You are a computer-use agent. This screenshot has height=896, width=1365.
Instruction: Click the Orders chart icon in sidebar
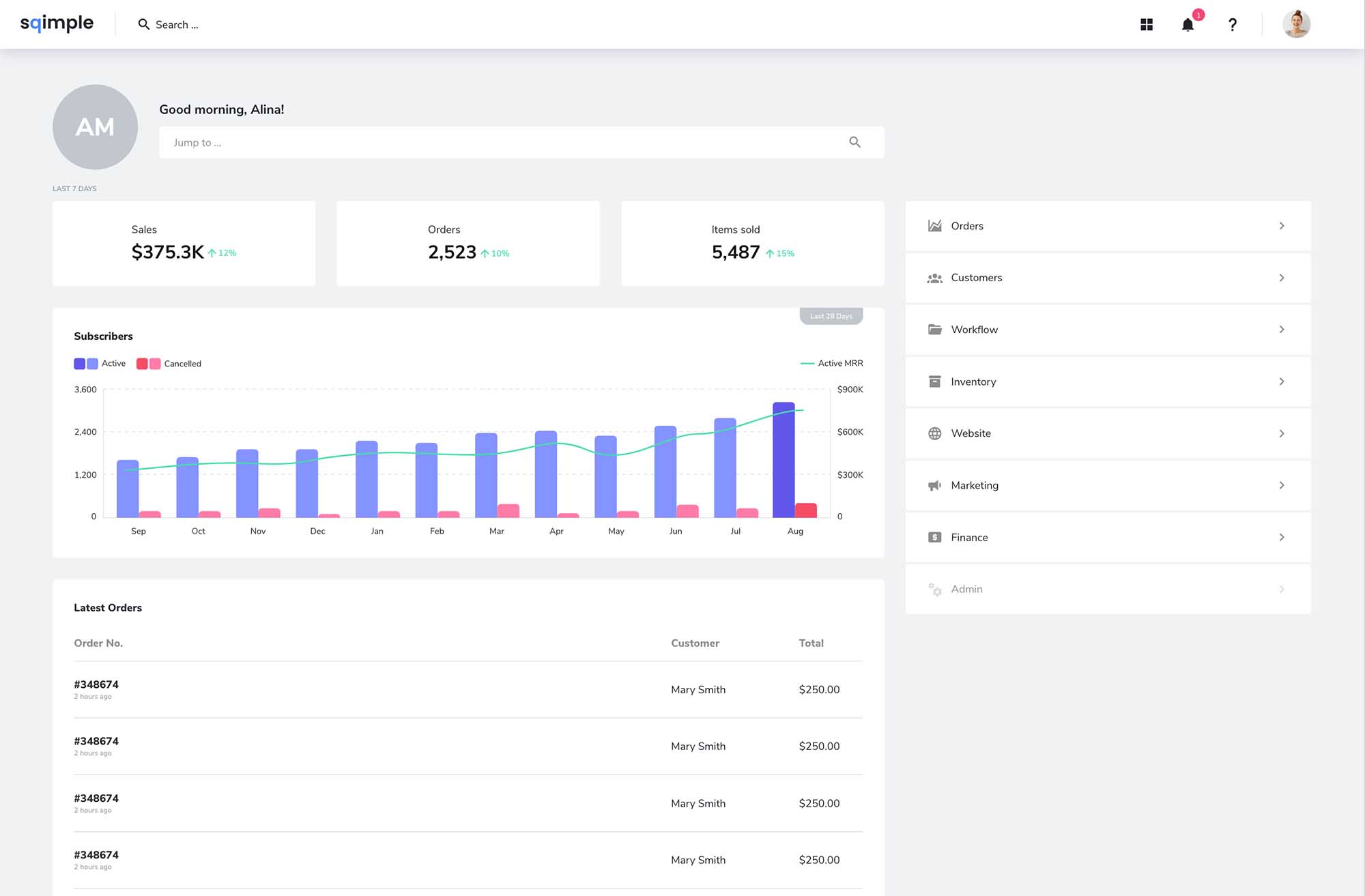(x=934, y=226)
